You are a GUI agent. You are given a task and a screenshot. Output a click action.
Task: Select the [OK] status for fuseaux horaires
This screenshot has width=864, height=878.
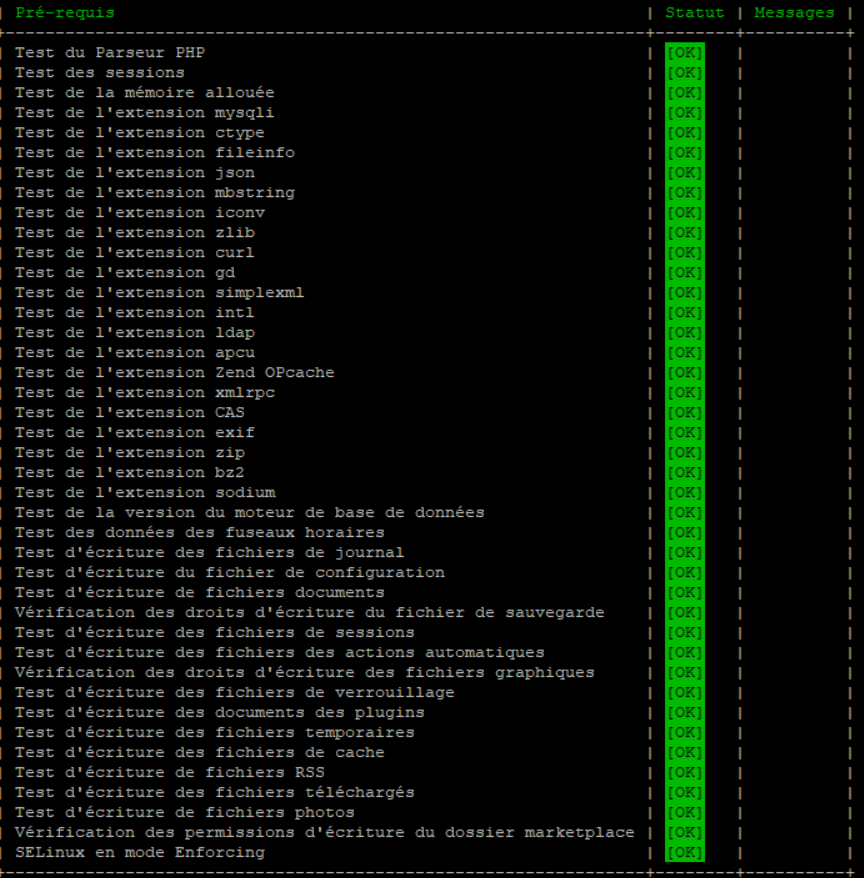pos(685,533)
